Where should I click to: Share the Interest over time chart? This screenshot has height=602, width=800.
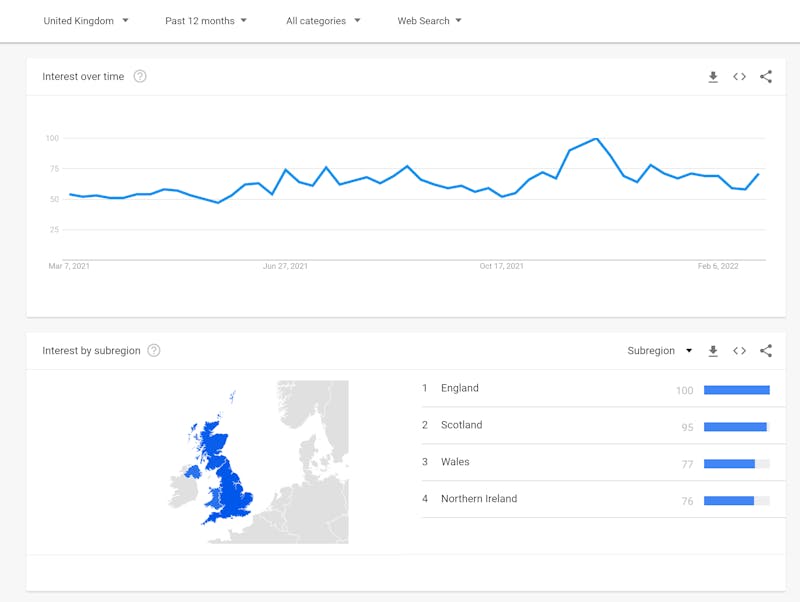click(766, 77)
